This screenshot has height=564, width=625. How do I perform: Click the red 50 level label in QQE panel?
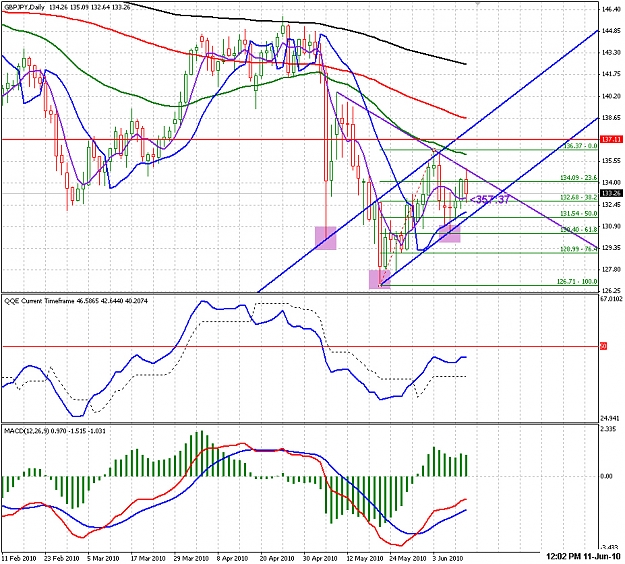point(603,347)
